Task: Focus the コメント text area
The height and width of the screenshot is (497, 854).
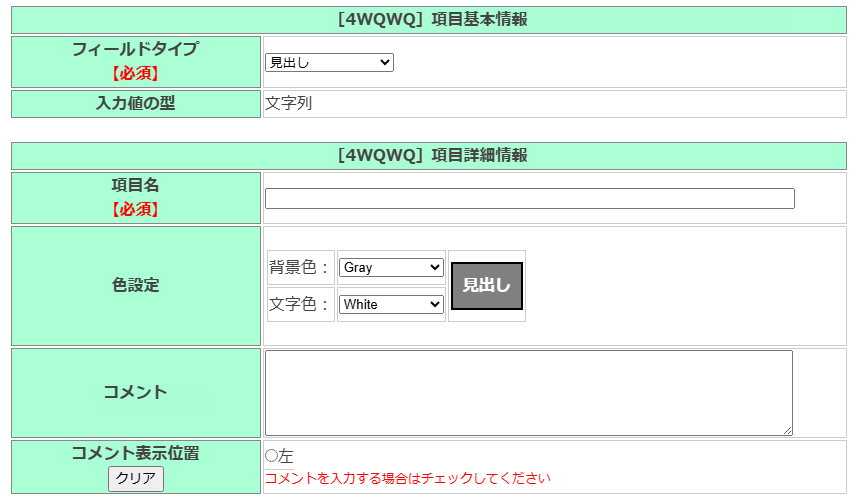Action: 528,392
